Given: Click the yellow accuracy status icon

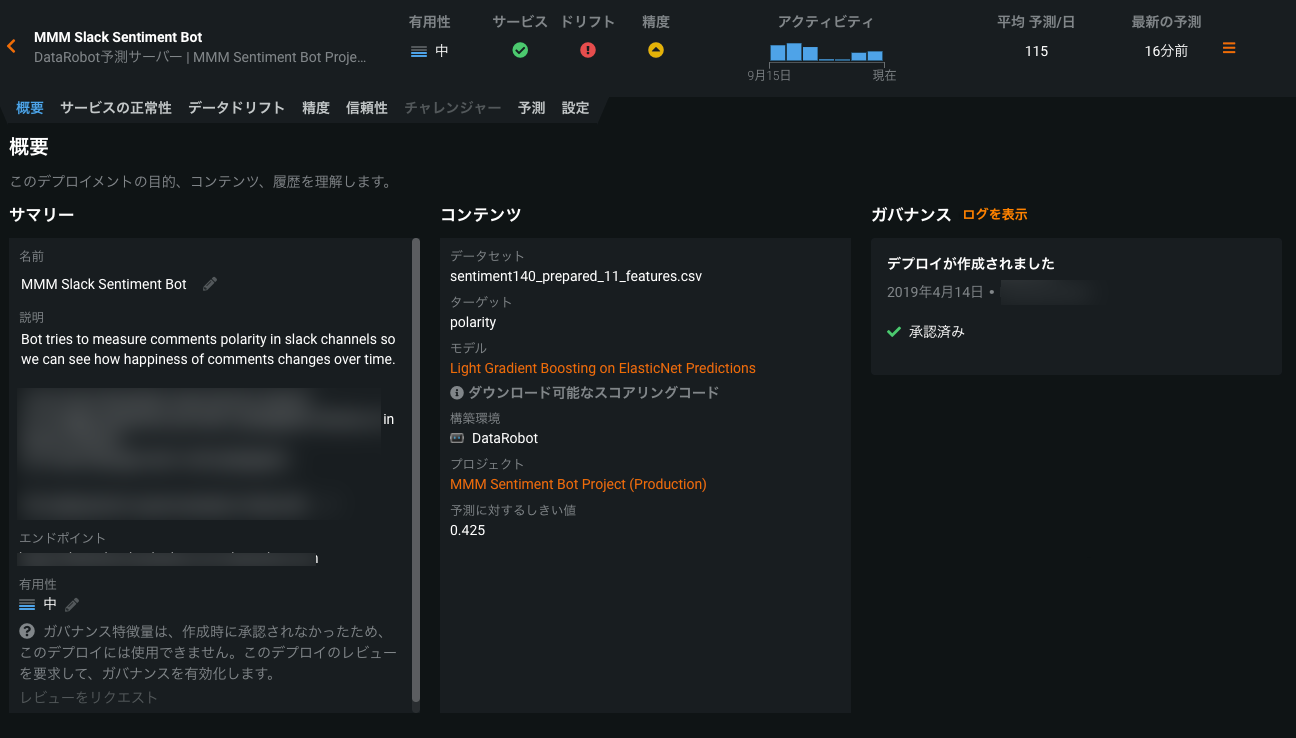Looking at the screenshot, I should pos(656,50).
